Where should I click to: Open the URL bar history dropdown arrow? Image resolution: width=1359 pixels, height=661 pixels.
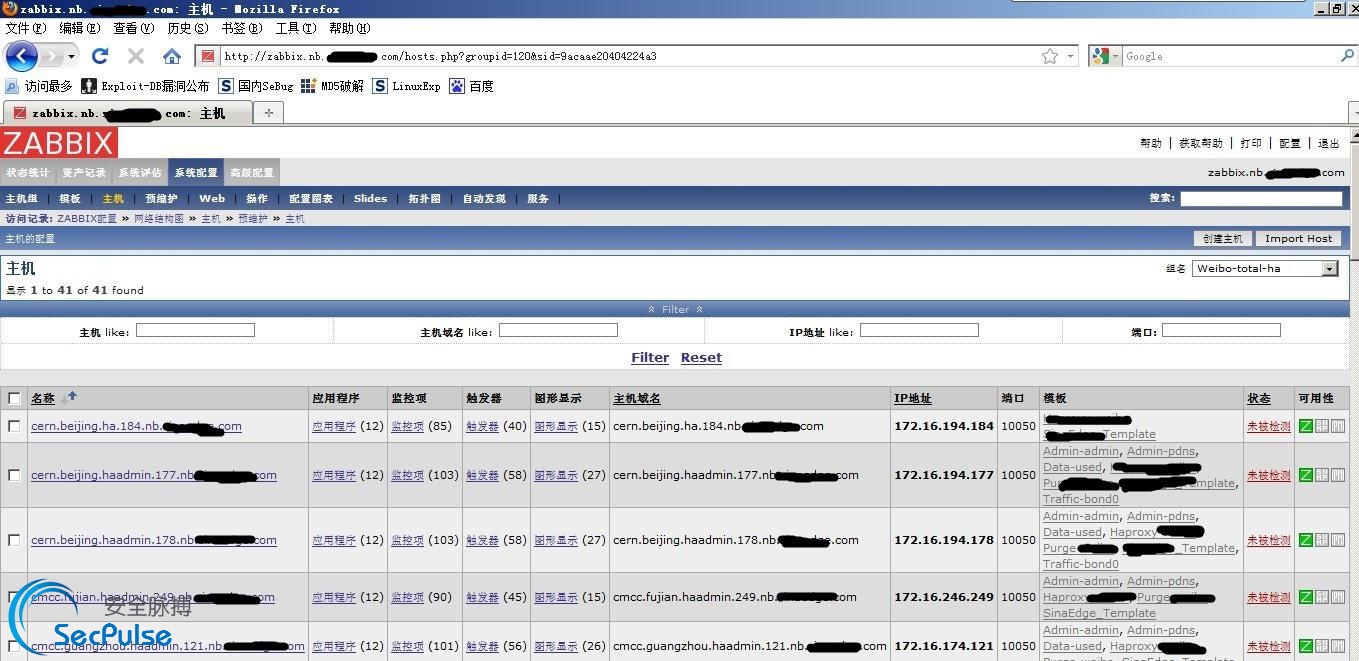(x=1071, y=56)
